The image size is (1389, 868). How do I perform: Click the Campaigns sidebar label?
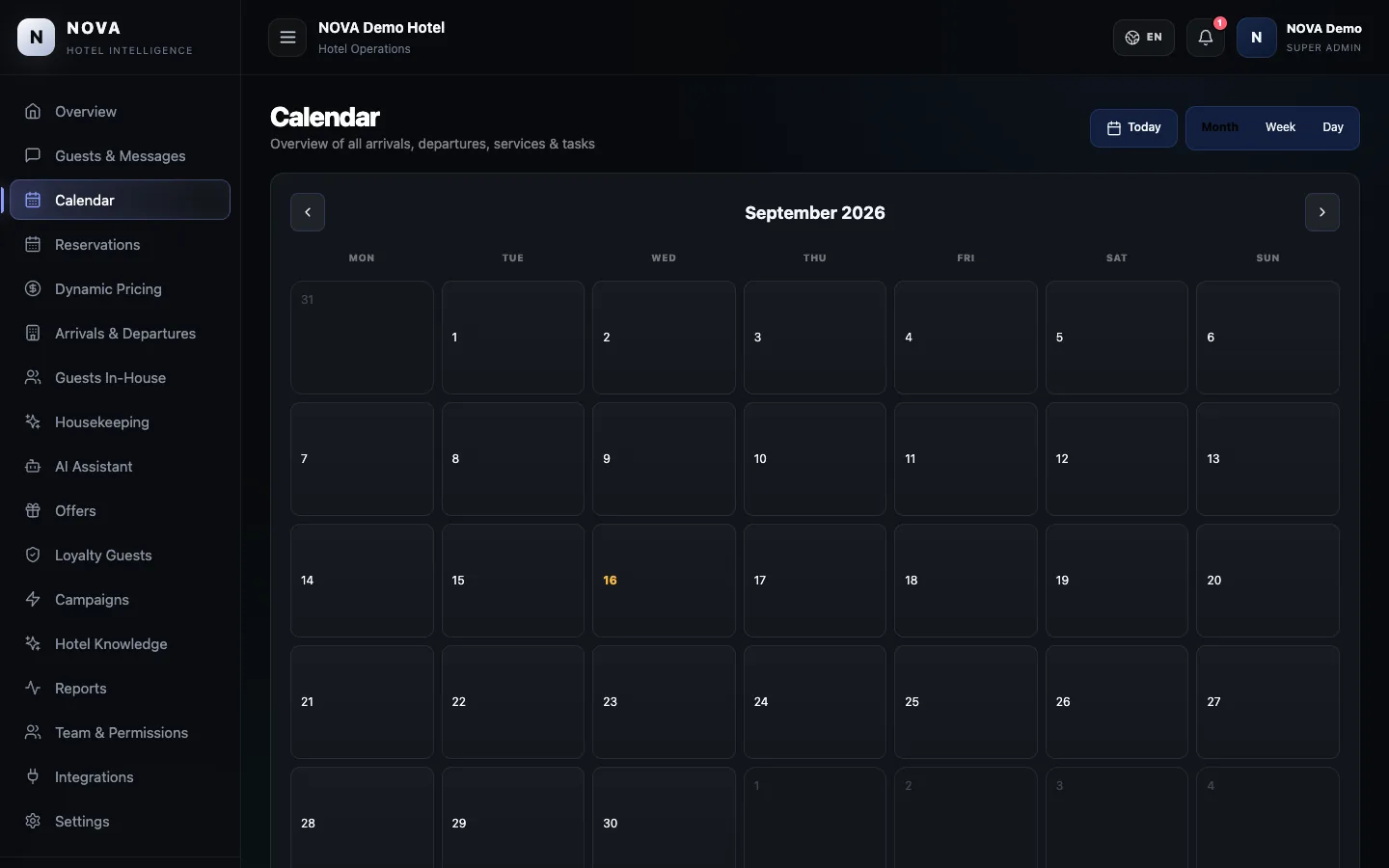[92, 599]
